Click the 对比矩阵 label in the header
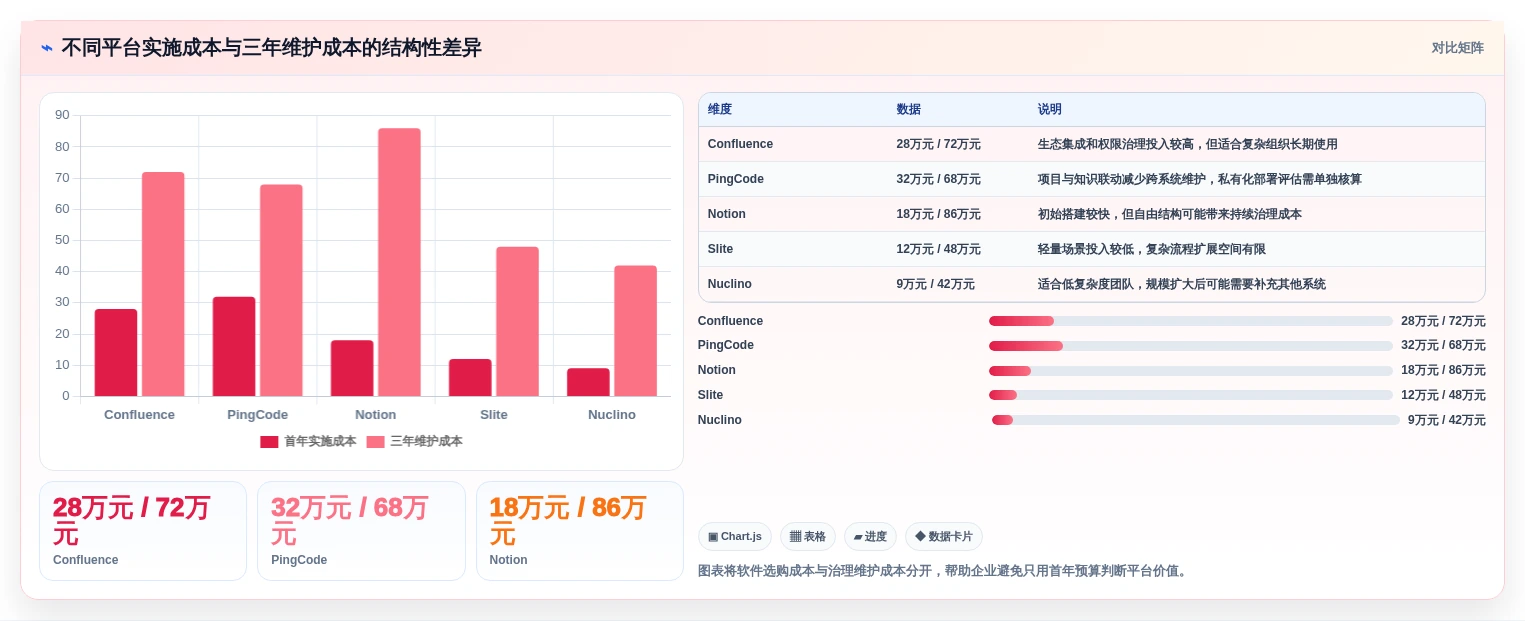The image size is (1525, 621). [1457, 47]
